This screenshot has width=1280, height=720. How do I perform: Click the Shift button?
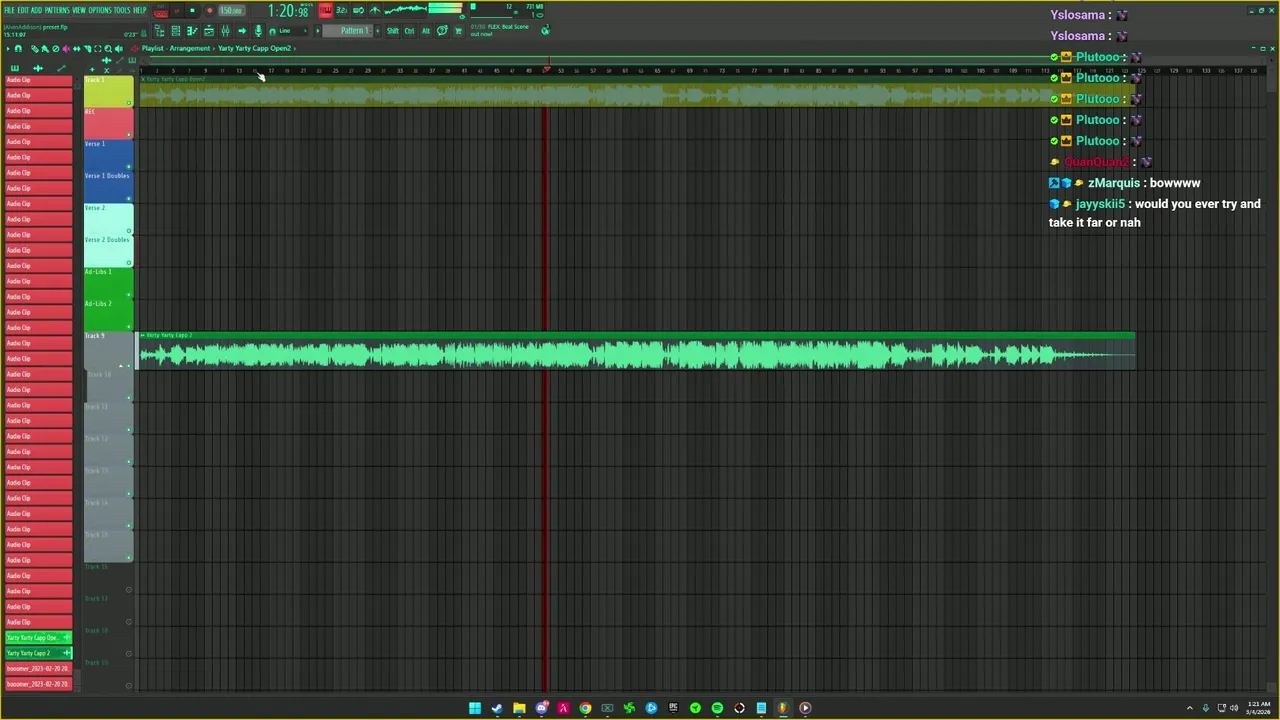(x=393, y=31)
